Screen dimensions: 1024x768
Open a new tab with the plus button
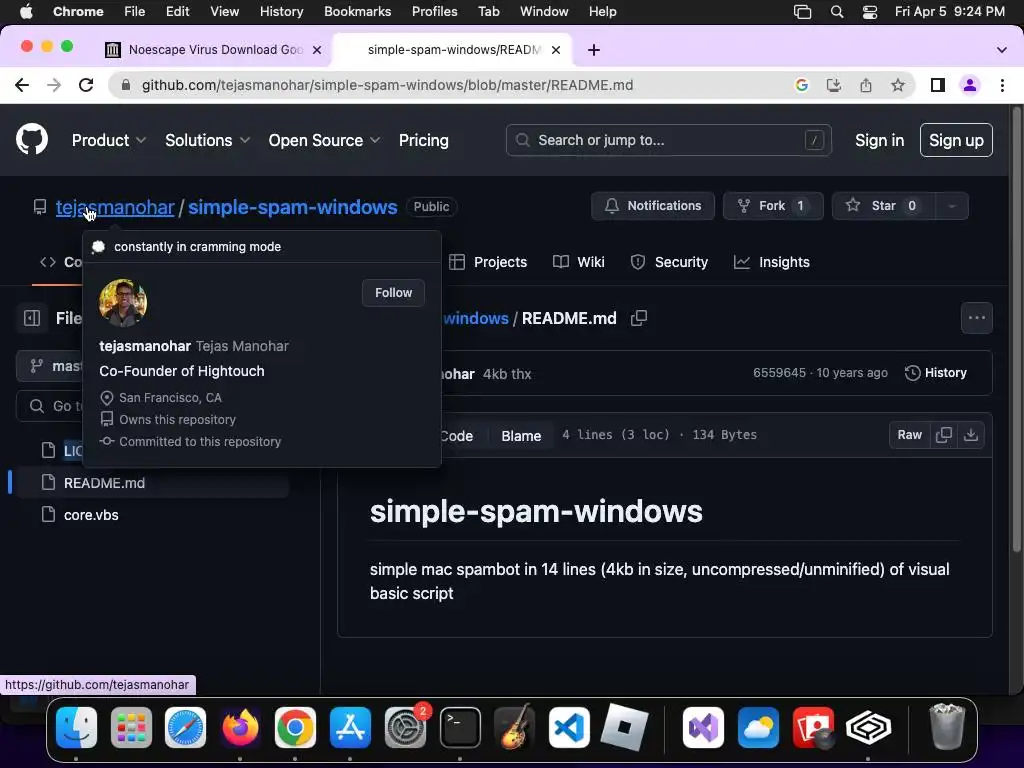[x=594, y=50]
